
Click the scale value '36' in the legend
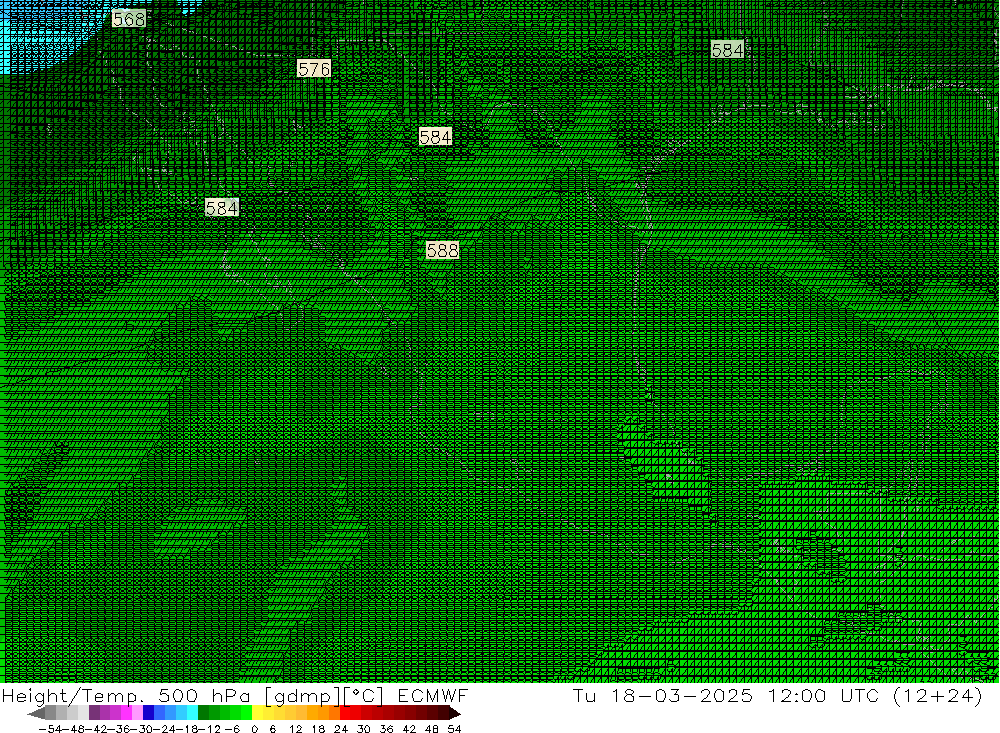386,729
